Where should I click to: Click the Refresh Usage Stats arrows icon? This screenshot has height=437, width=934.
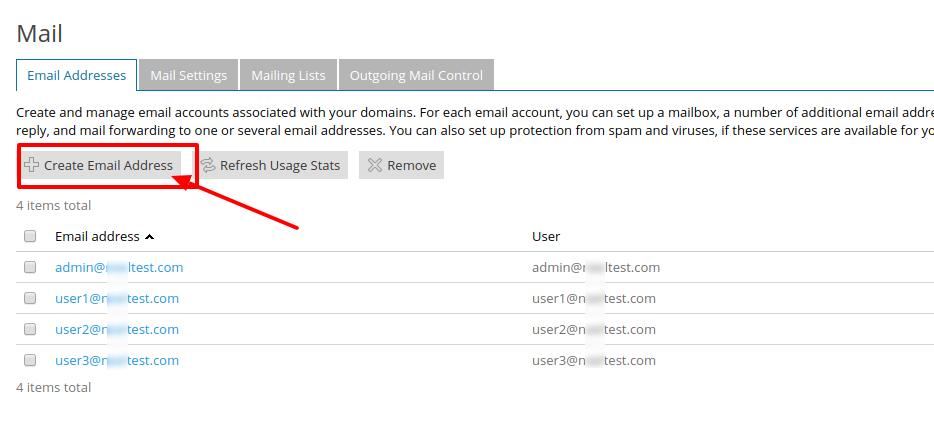pos(208,165)
